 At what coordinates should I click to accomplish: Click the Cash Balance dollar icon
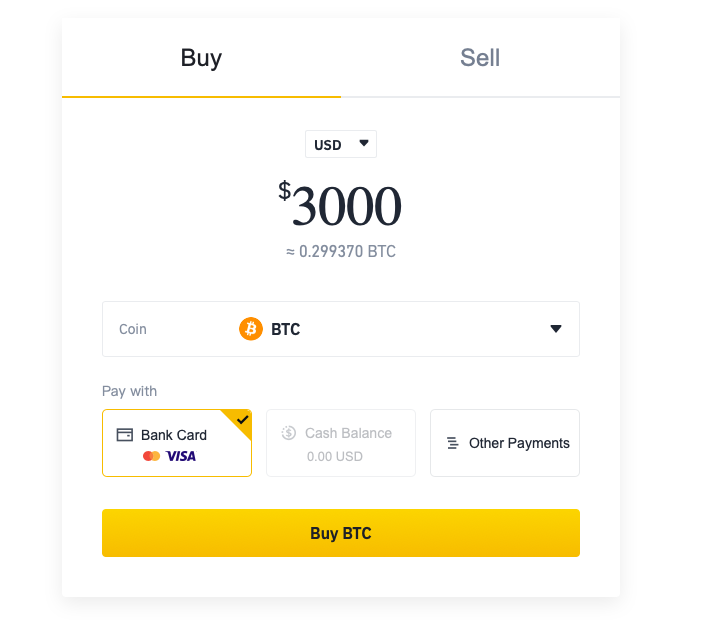click(x=289, y=433)
